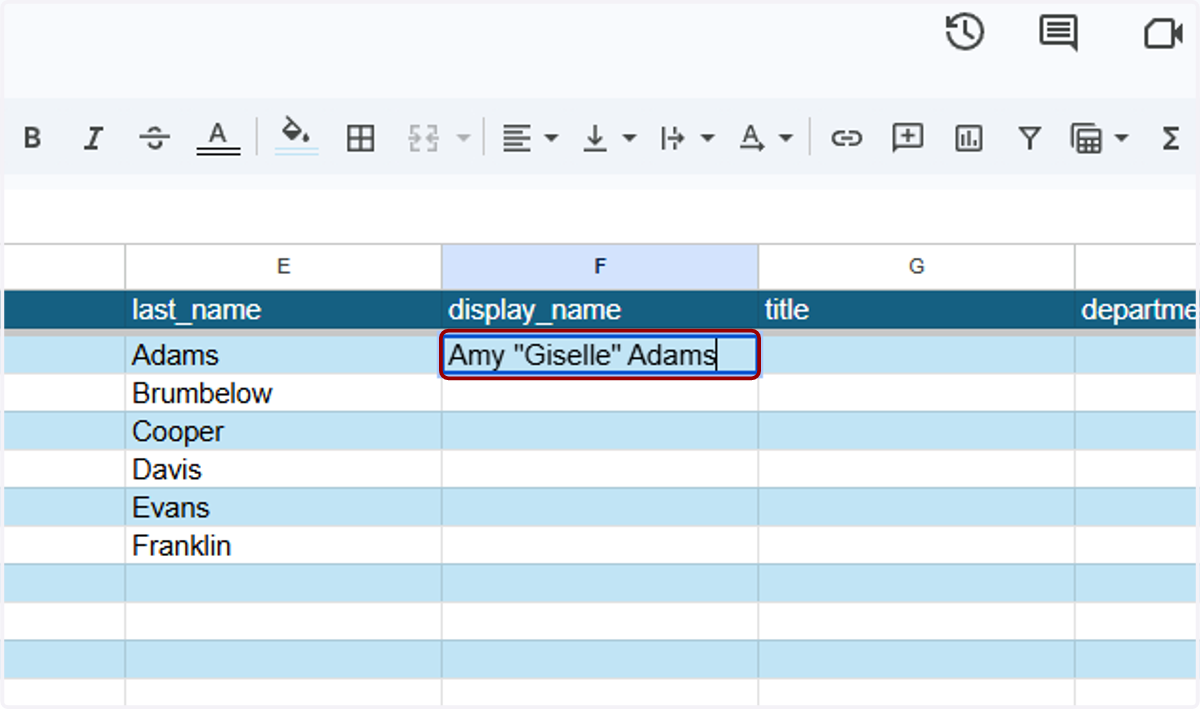The width and height of the screenshot is (1200, 709).
Task: Toggle italic formatting
Action: (93, 138)
